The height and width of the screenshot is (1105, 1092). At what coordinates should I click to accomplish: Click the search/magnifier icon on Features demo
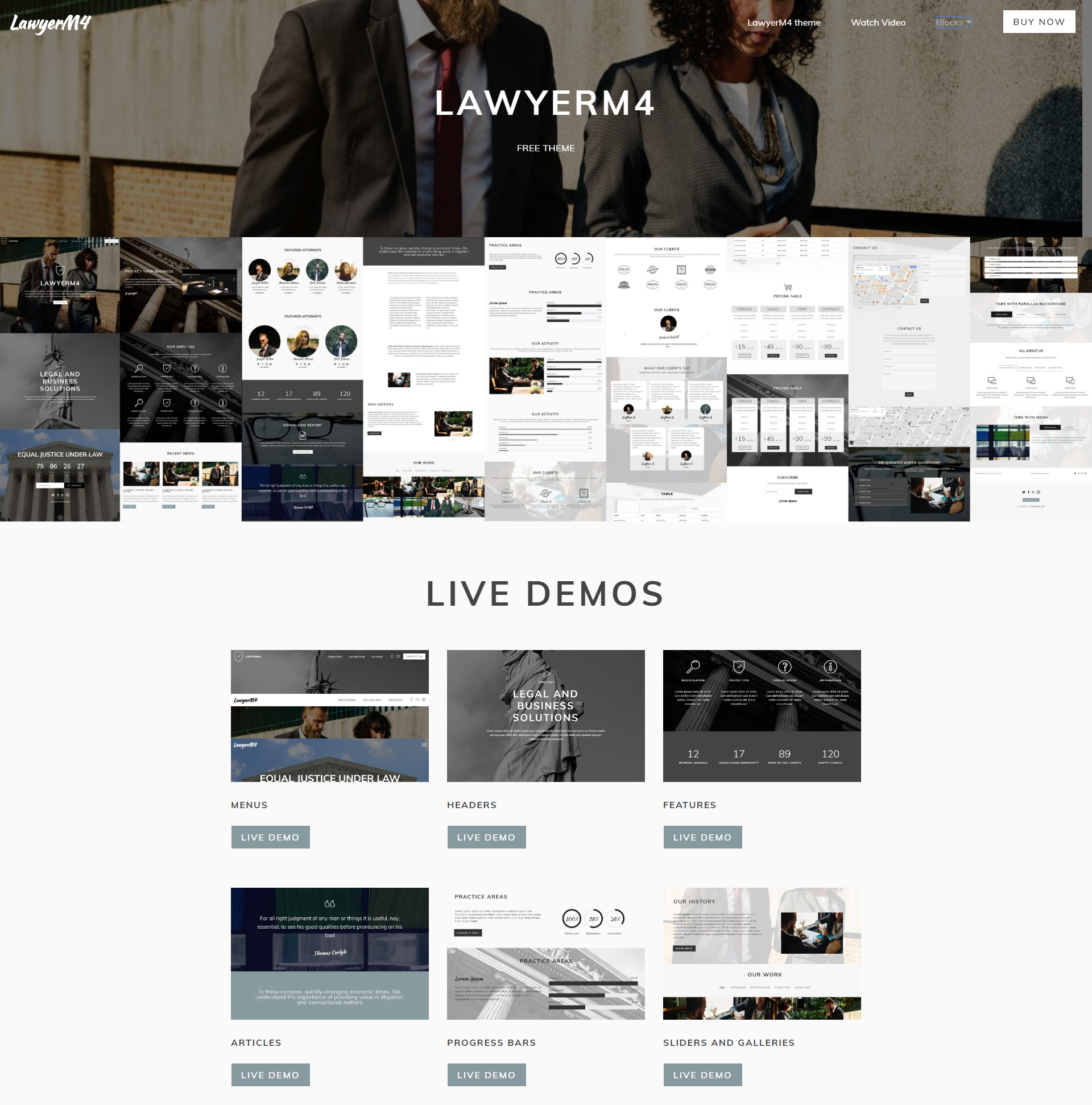pyautogui.click(x=693, y=667)
